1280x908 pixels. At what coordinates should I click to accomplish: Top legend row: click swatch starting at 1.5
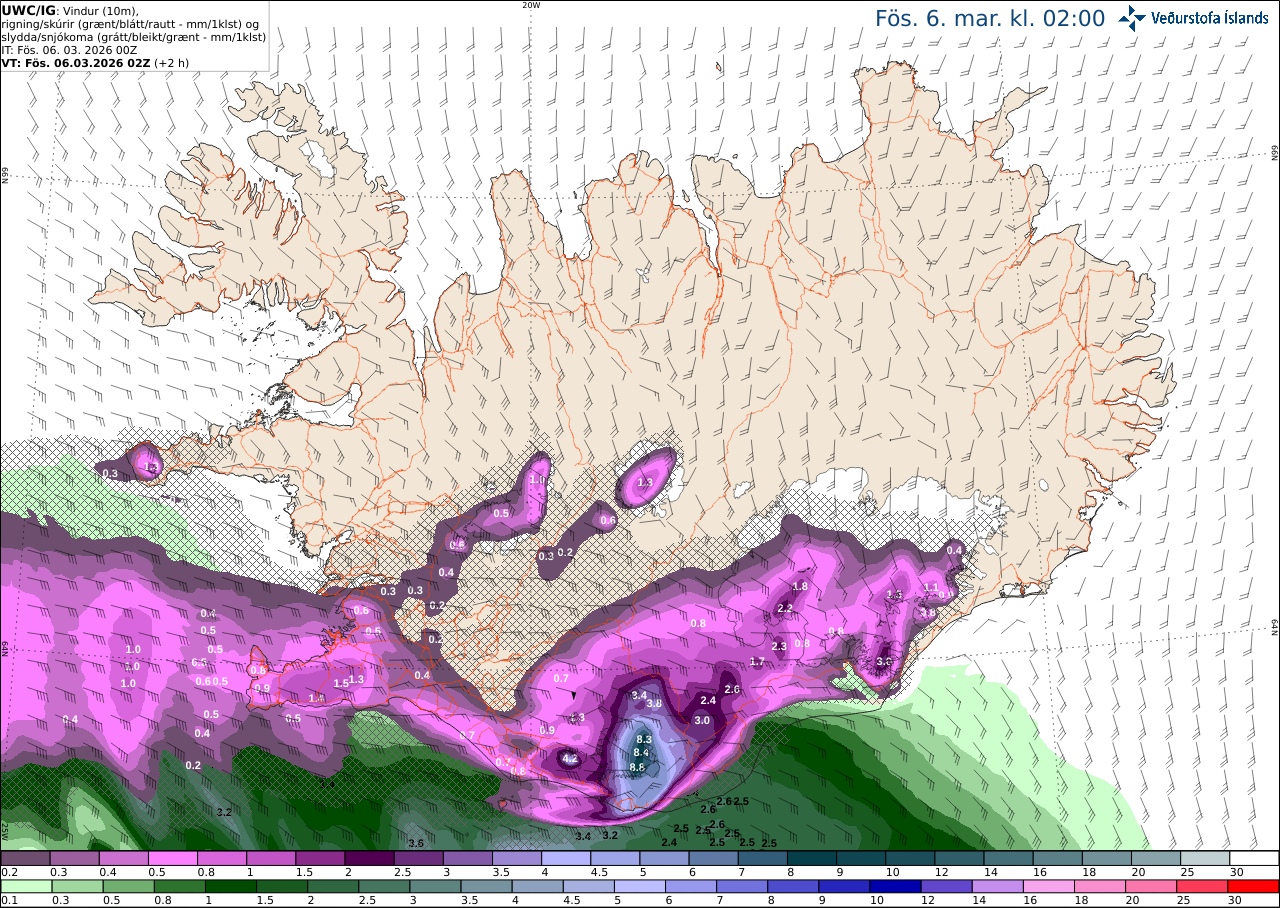click(x=320, y=858)
